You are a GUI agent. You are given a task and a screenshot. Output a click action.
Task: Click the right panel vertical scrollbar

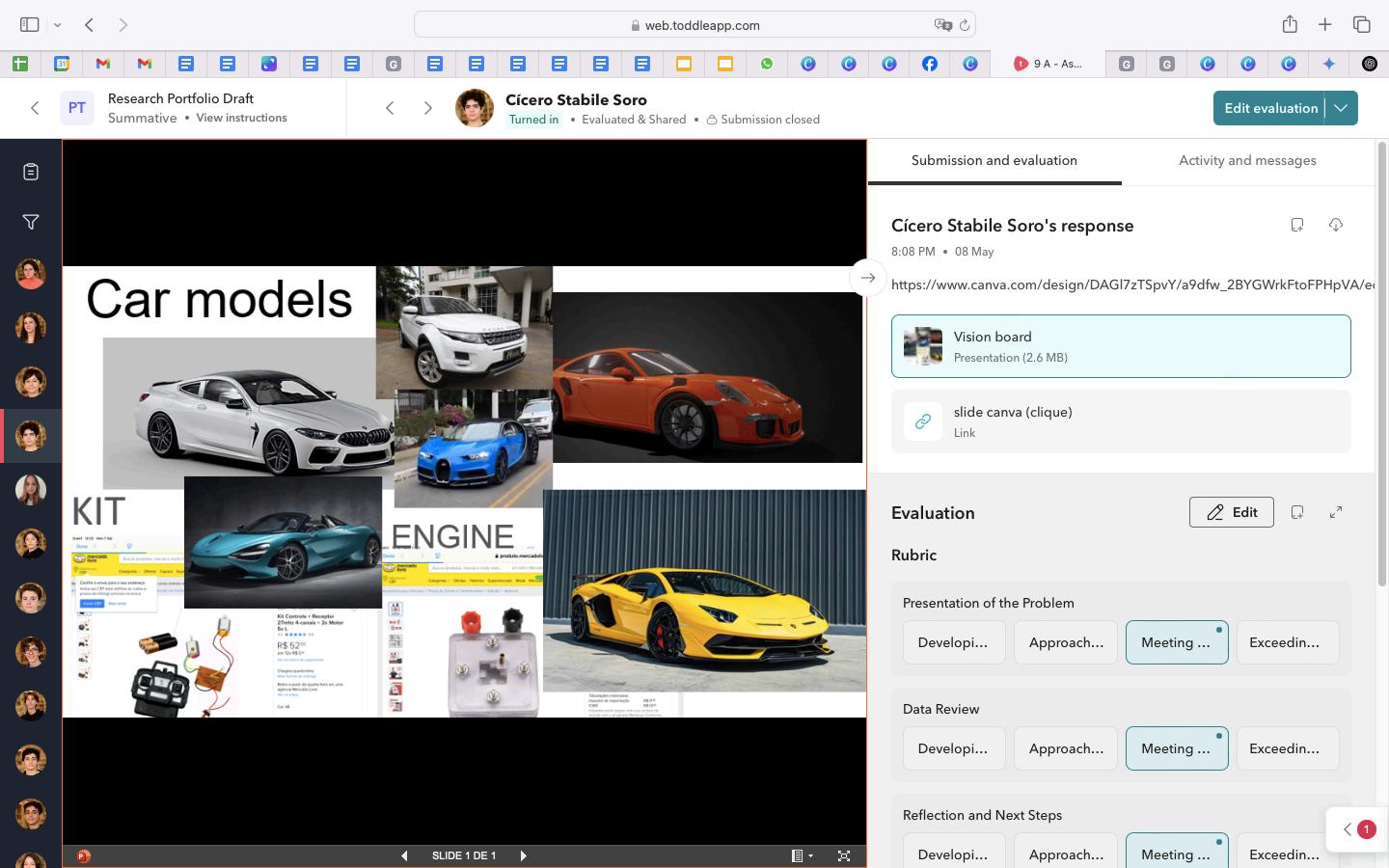pyautogui.click(x=1381, y=362)
